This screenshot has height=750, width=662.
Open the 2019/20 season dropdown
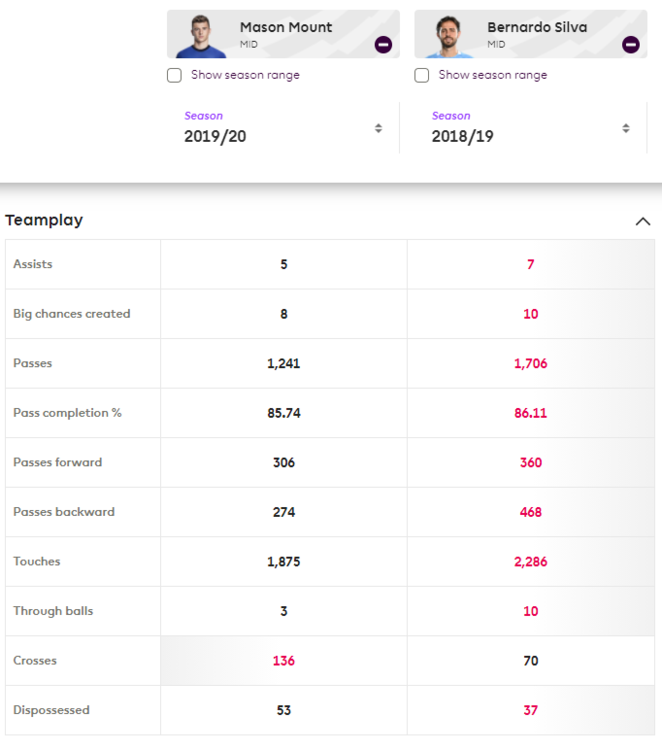click(x=283, y=128)
